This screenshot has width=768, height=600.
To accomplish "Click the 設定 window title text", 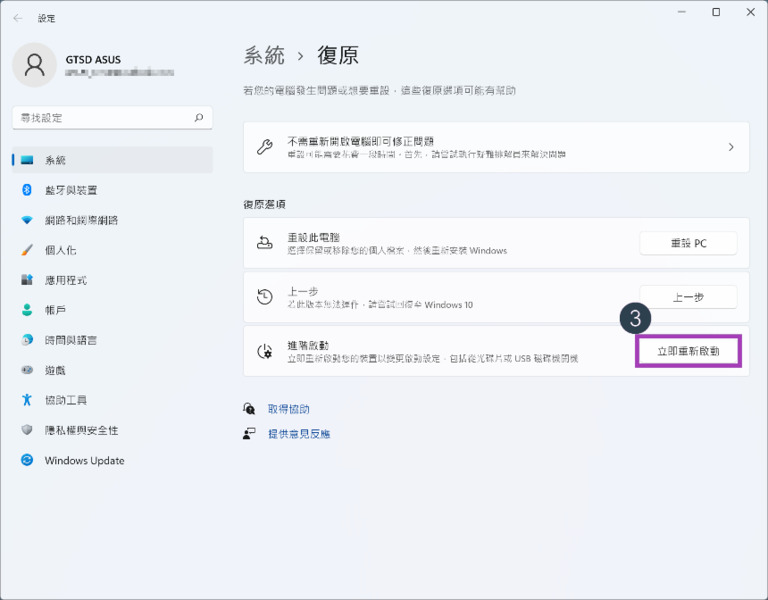I will click(47, 19).
